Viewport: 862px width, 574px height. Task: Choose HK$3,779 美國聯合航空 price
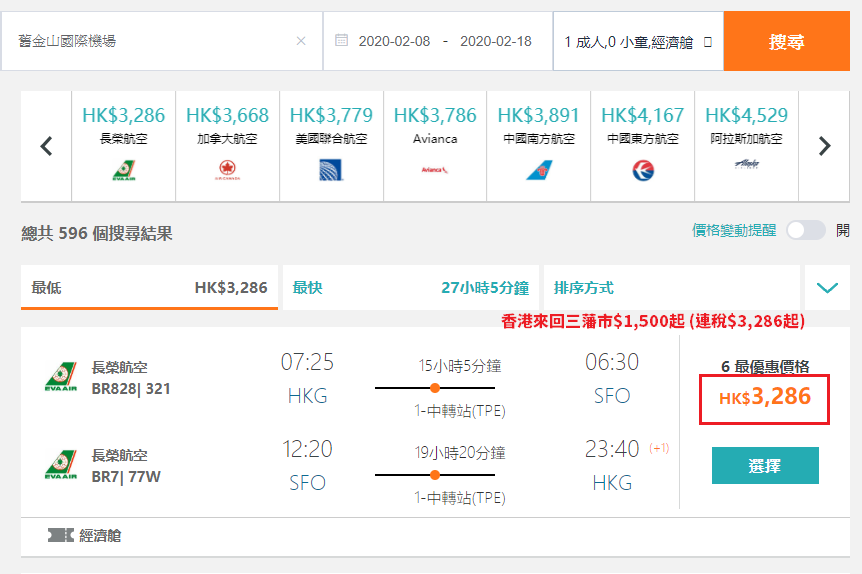click(x=331, y=146)
